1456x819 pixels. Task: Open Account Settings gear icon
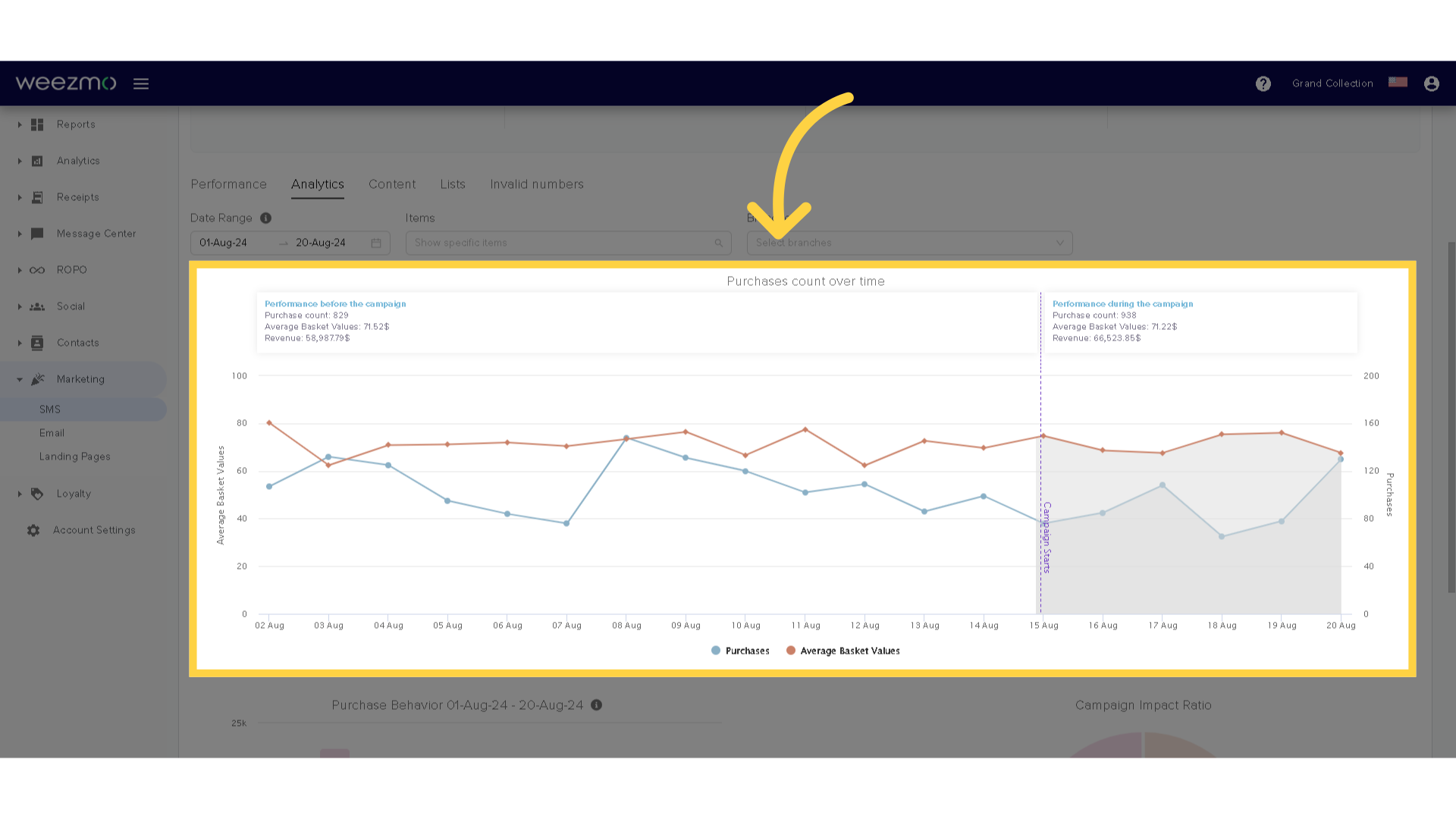click(x=33, y=530)
